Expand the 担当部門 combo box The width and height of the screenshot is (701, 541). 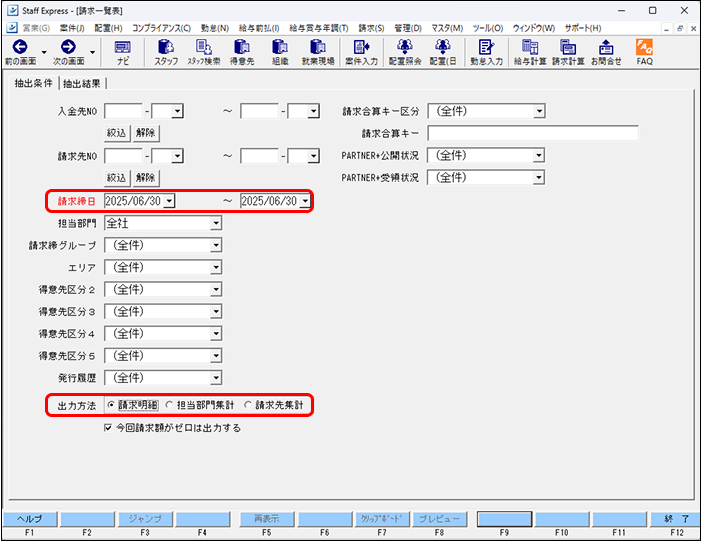216,223
